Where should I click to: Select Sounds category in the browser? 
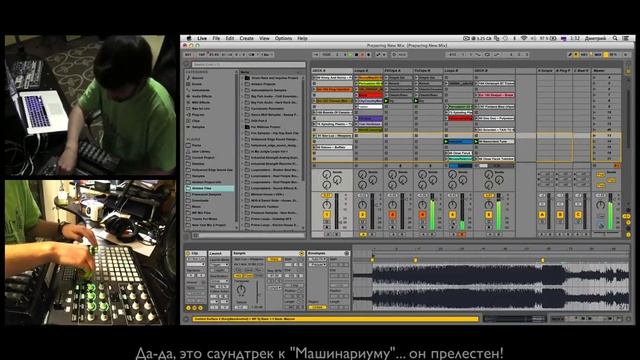pyautogui.click(x=198, y=78)
